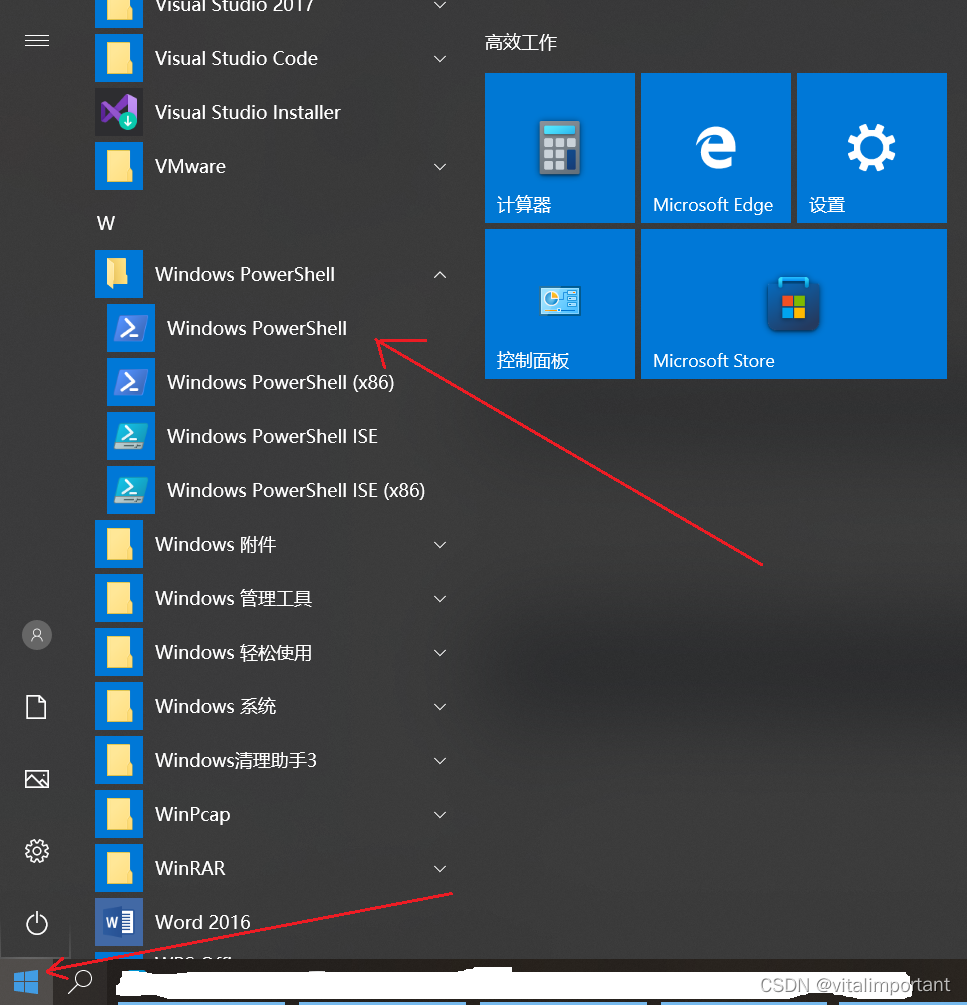
Task: Expand the Windows 附件 folder chevron
Action: pyautogui.click(x=440, y=545)
